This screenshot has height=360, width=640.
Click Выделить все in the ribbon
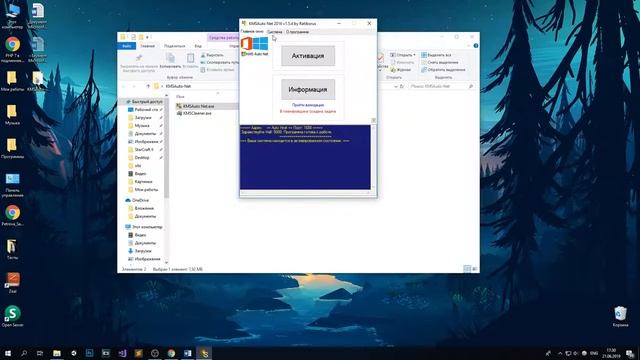click(x=436, y=55)
